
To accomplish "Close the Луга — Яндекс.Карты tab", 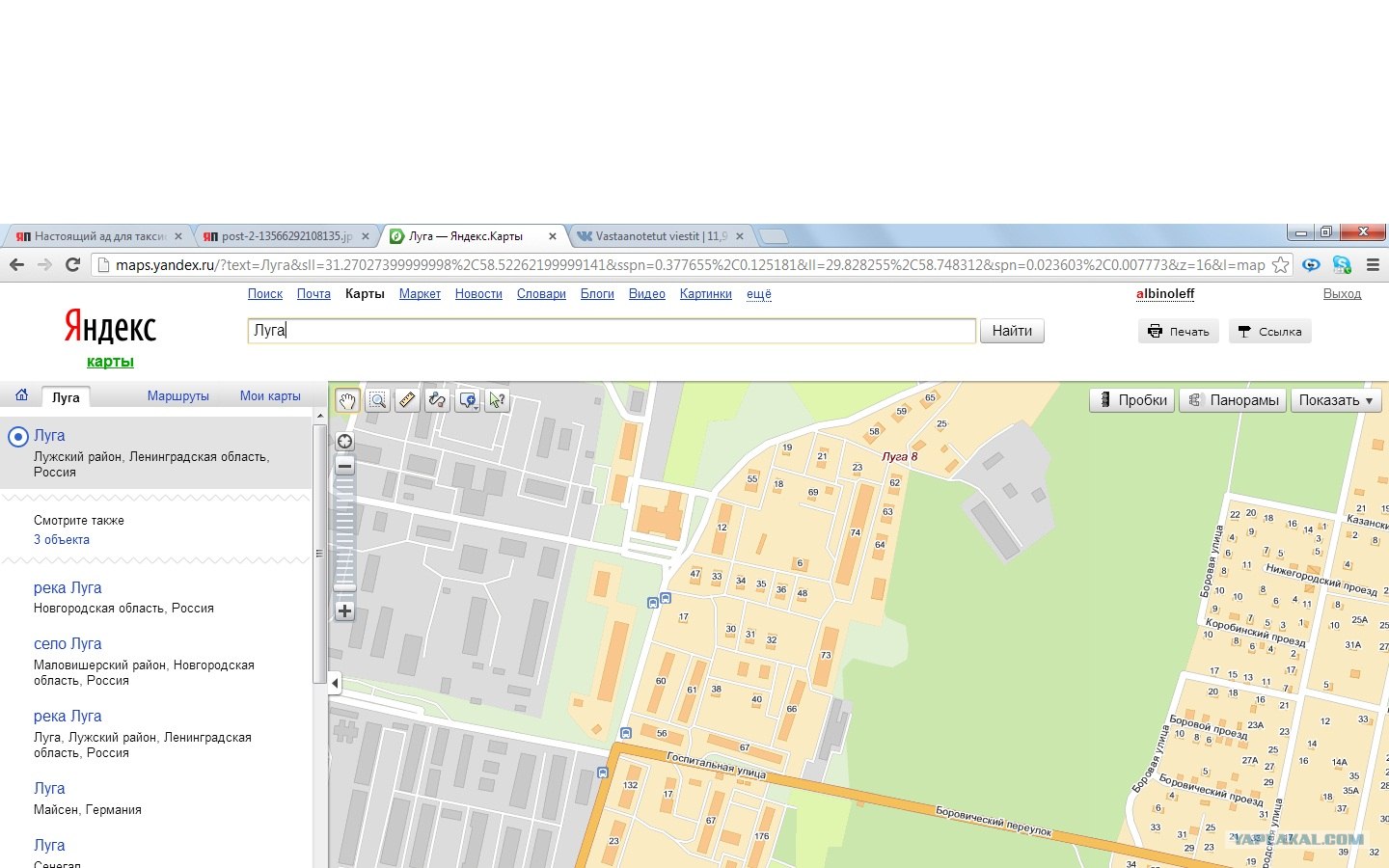I will [553, 236].
